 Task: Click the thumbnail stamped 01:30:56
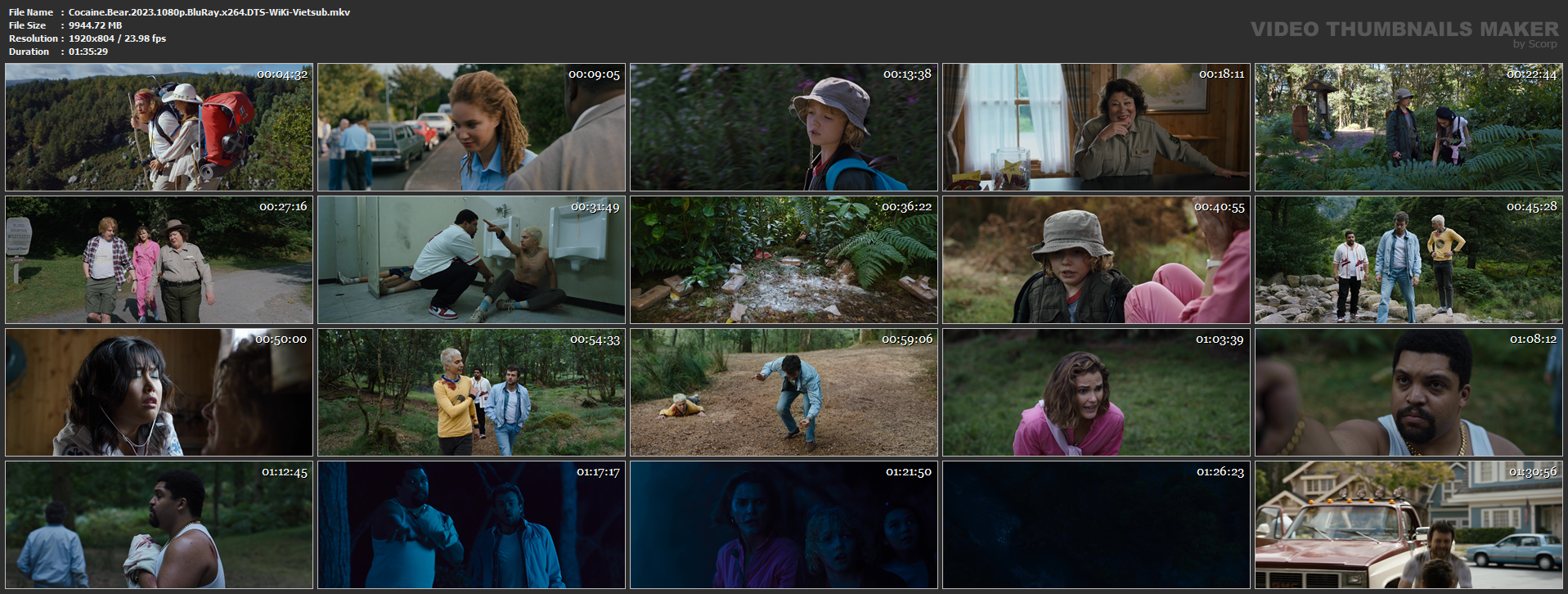pos(1409,525)
